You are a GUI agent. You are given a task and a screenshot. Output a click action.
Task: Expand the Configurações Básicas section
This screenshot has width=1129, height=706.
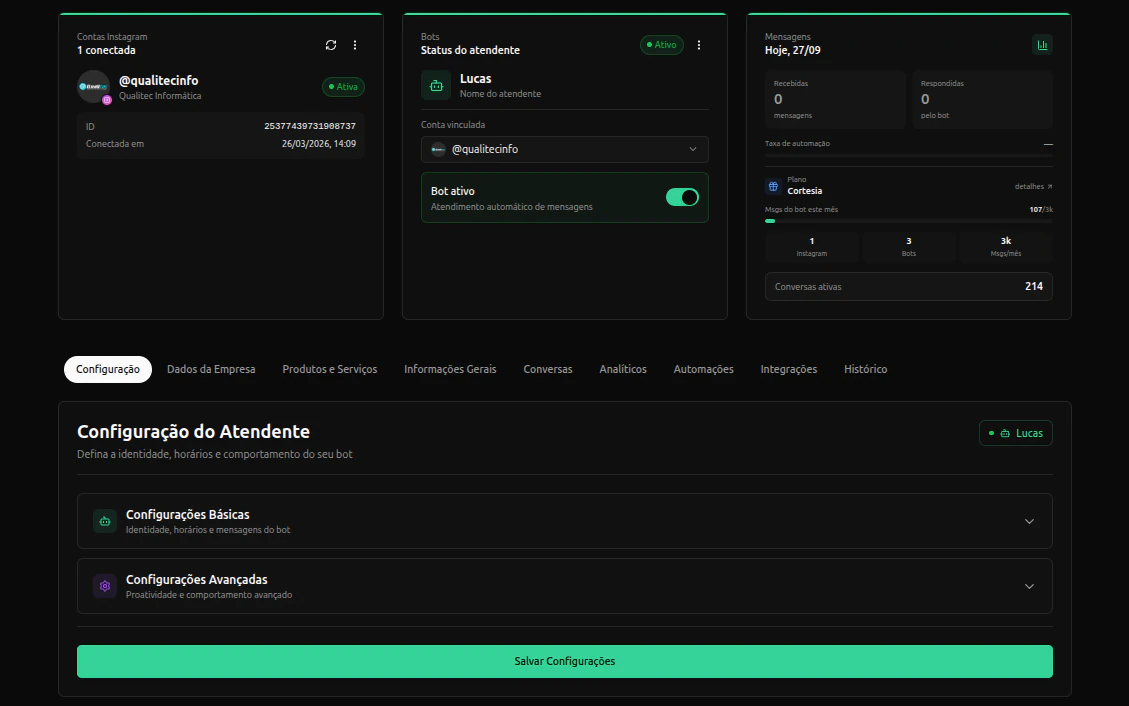pyautogui.click(x=564, y=521)
